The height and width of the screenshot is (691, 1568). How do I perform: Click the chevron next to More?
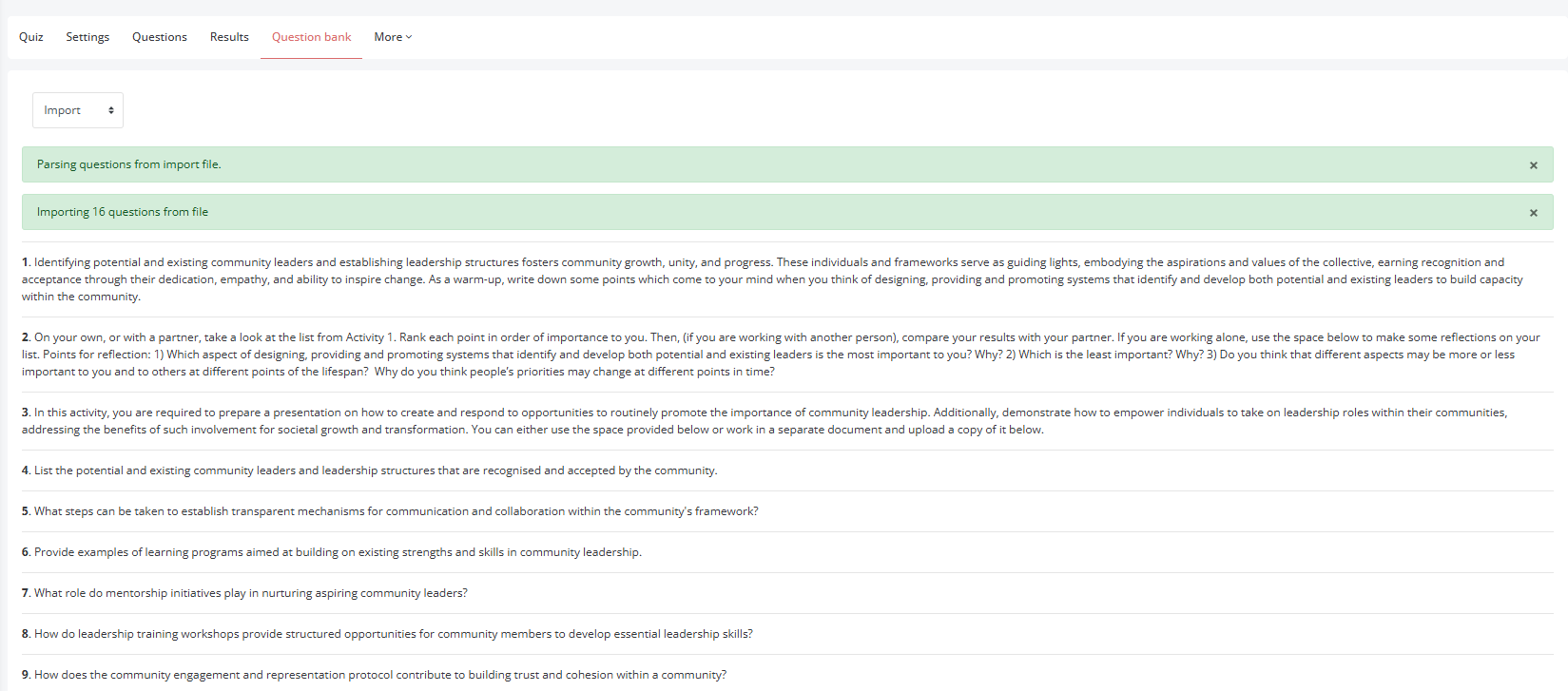pyautogui.click(x=409, y=37)
